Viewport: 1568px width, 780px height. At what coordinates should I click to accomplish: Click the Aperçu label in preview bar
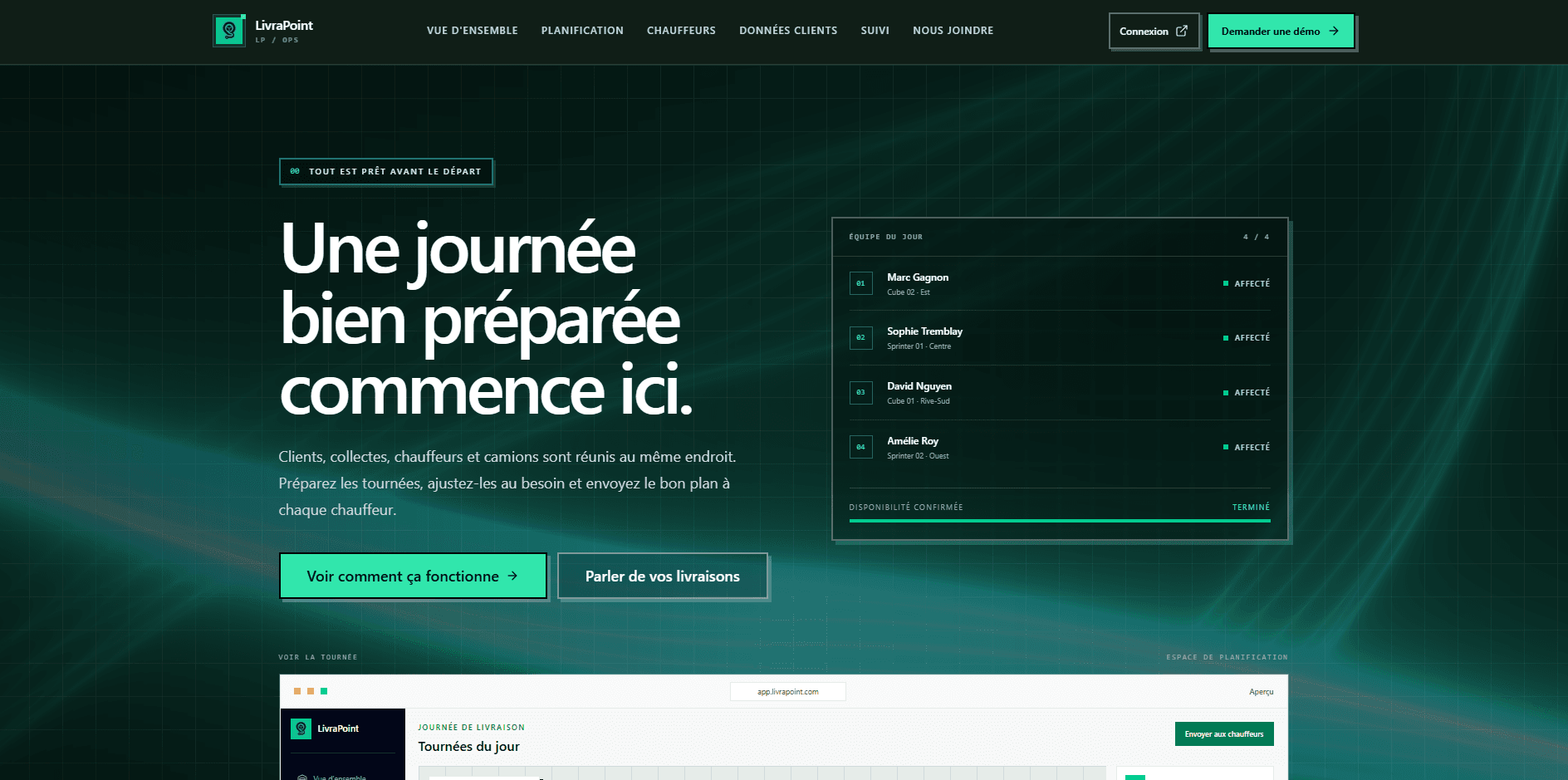pos(1261,692)
